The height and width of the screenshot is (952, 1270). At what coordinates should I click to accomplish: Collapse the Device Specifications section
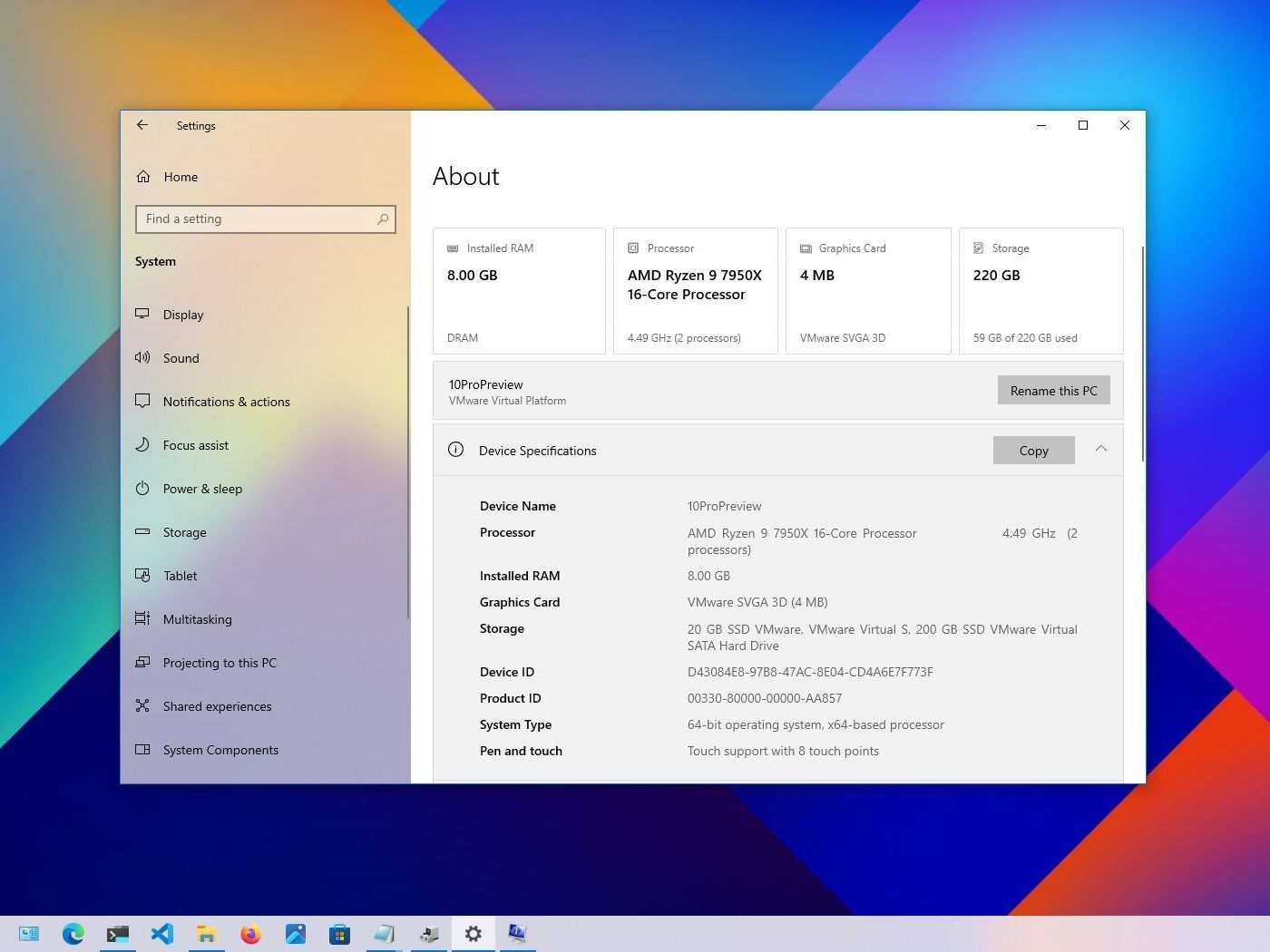(1100, 449)
